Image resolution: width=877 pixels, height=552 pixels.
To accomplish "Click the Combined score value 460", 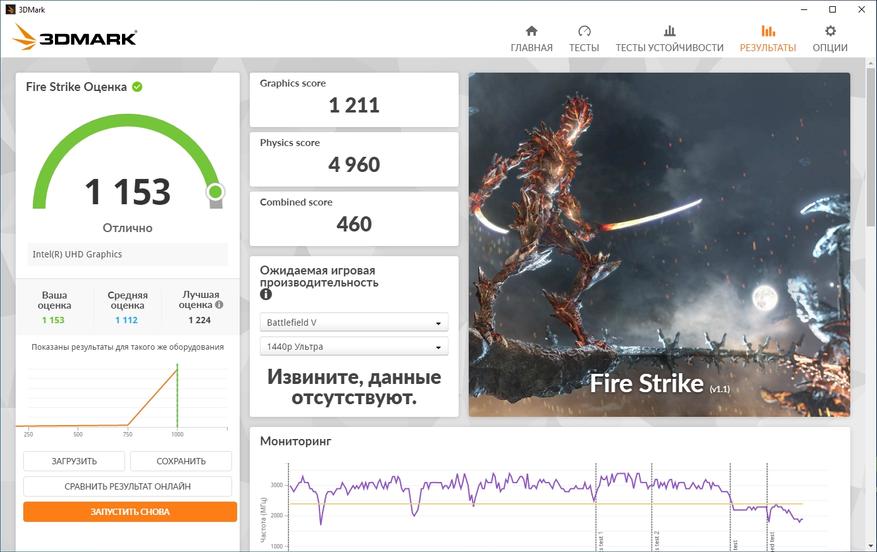I will click(x=354, y=224).
